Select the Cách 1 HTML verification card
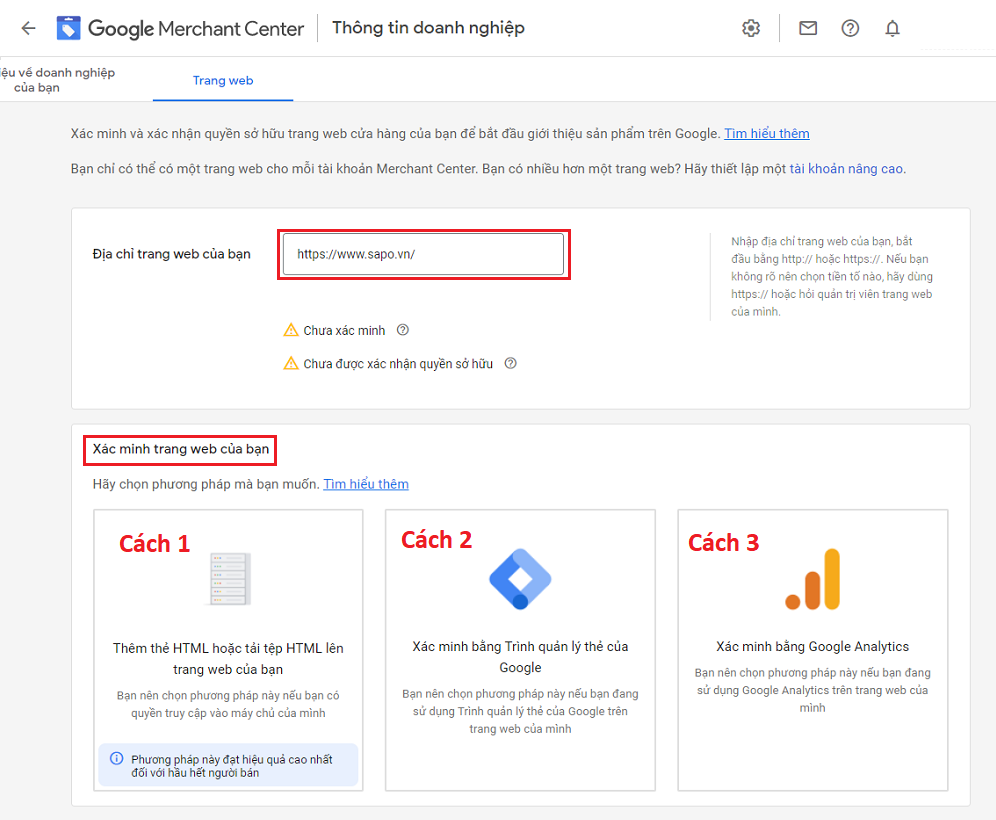The height and width of the screenshot is (820, 996). [228, 650]
